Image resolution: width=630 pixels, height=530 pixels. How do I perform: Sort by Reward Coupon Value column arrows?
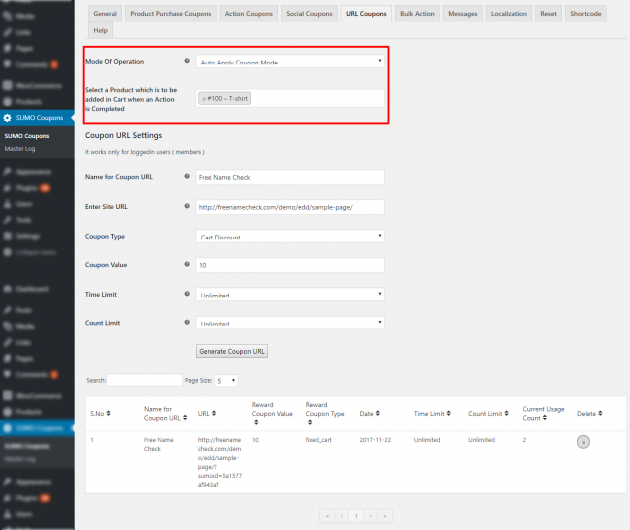tap(256, 422)
